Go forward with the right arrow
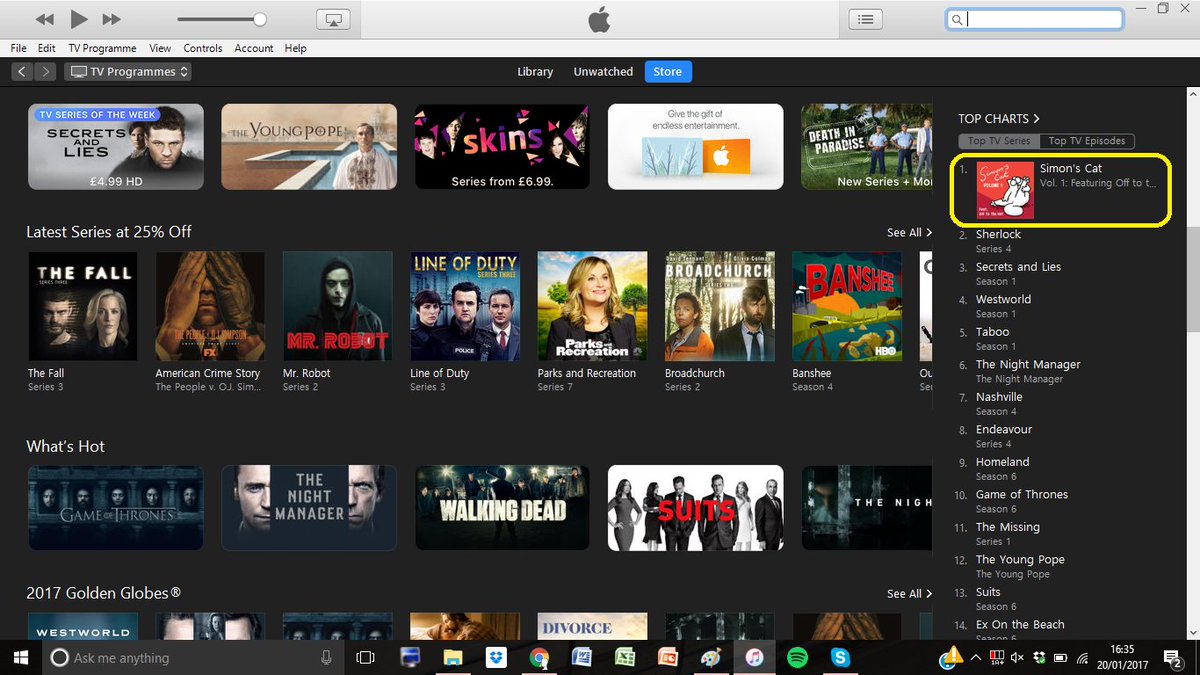 (47, 72)
